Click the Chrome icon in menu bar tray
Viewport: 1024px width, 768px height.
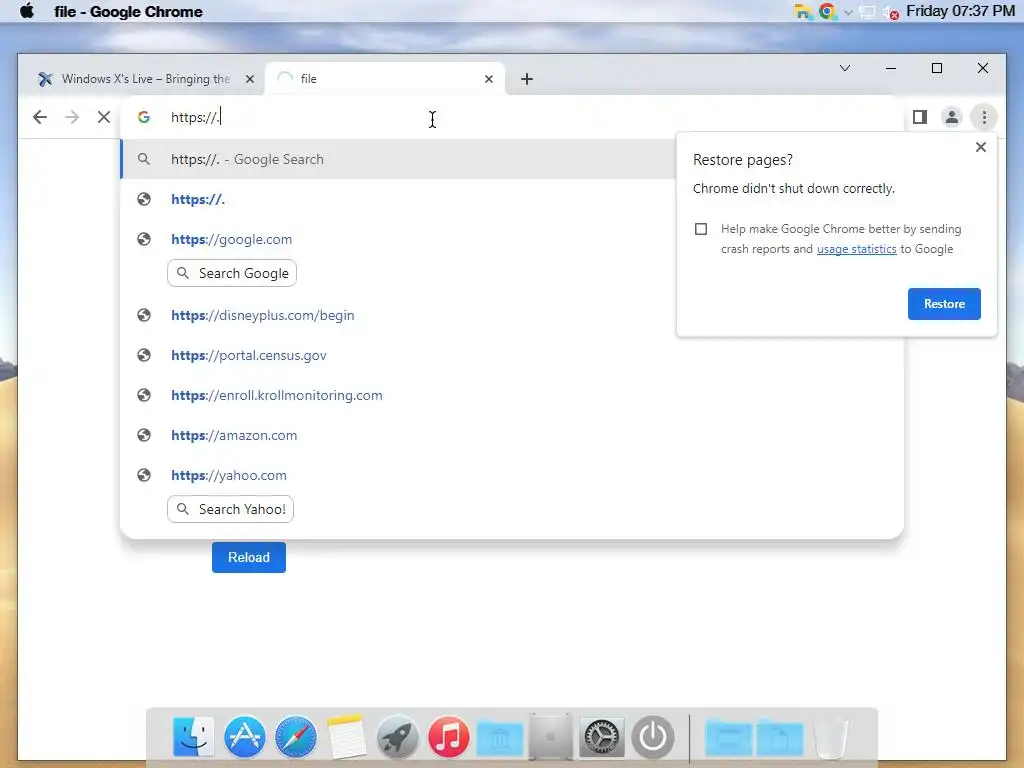pyautogui.click(x=827, y=11)
